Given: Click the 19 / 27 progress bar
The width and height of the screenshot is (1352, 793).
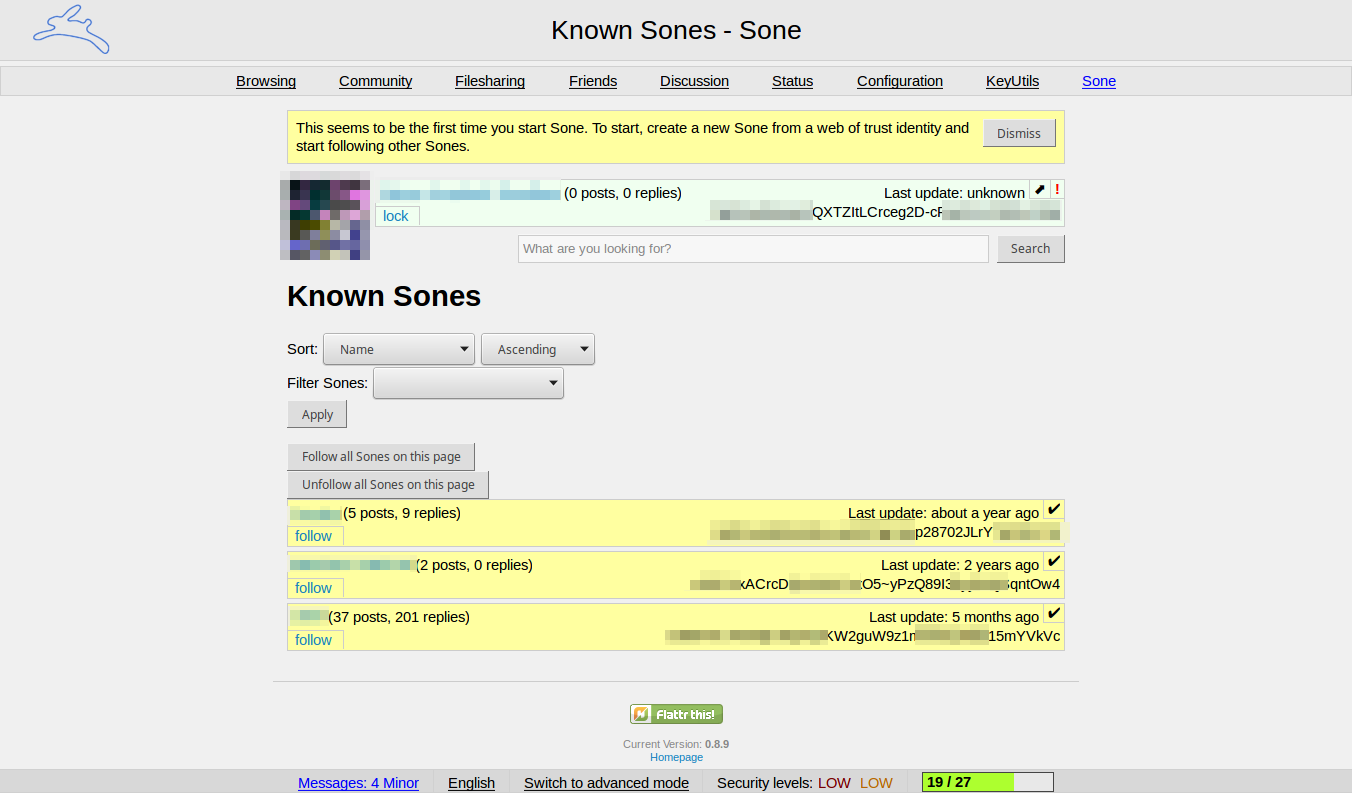Looking at the screenshot, I should 988,782.
